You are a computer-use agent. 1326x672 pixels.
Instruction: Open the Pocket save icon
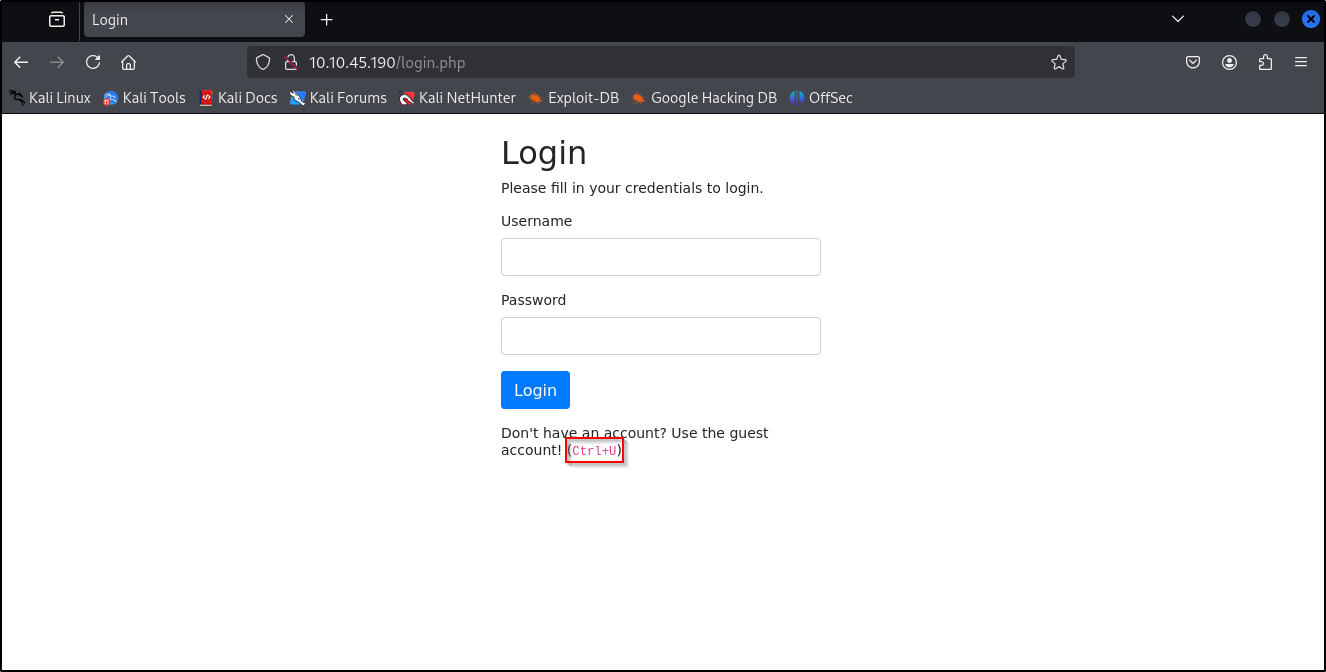pyautogui.click(x=1193, y=62)
